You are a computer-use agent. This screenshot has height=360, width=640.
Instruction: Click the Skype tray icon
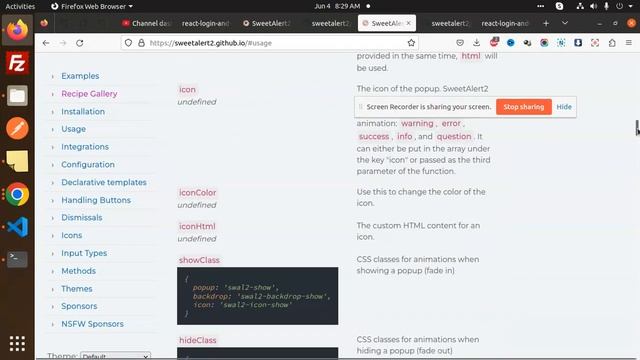560,6
